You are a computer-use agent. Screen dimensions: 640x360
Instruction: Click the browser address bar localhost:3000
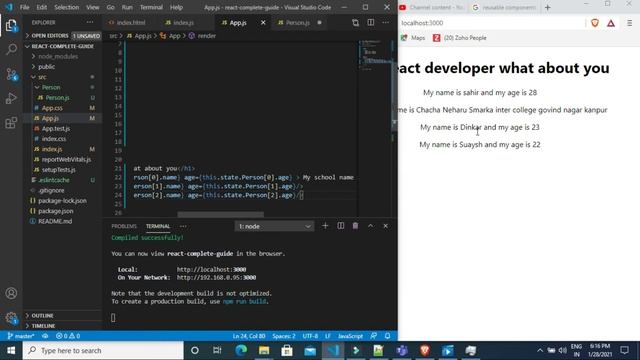pos(491,23)
